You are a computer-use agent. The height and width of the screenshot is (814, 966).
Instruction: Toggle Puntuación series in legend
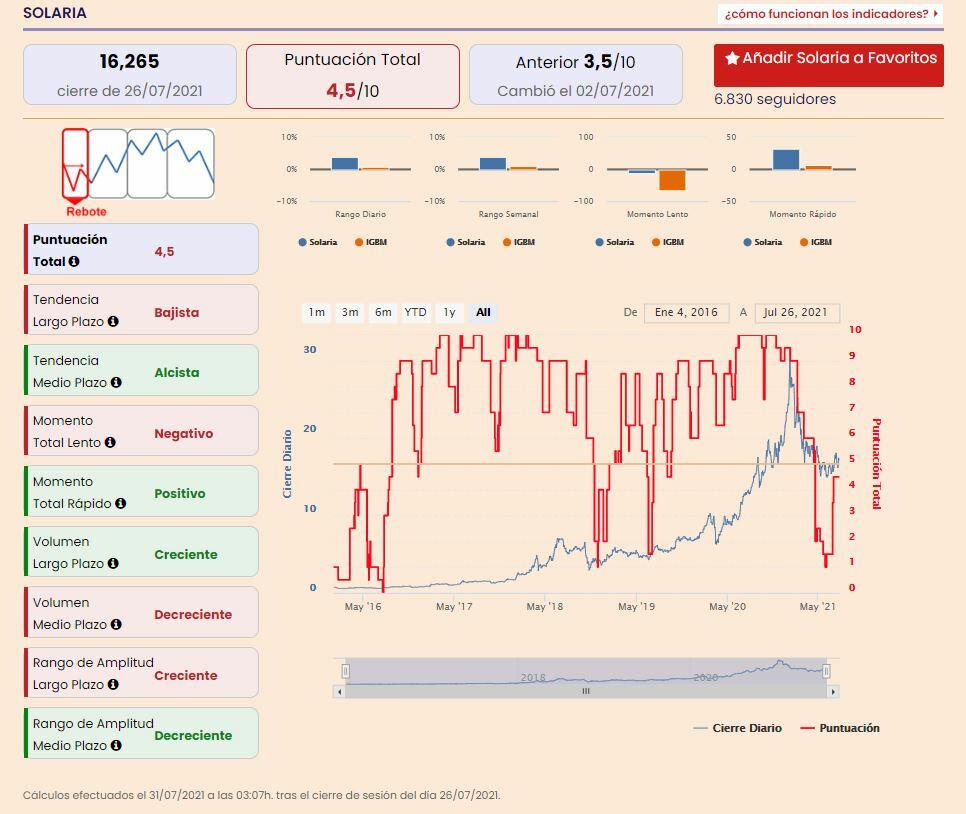tap(840, 728)
